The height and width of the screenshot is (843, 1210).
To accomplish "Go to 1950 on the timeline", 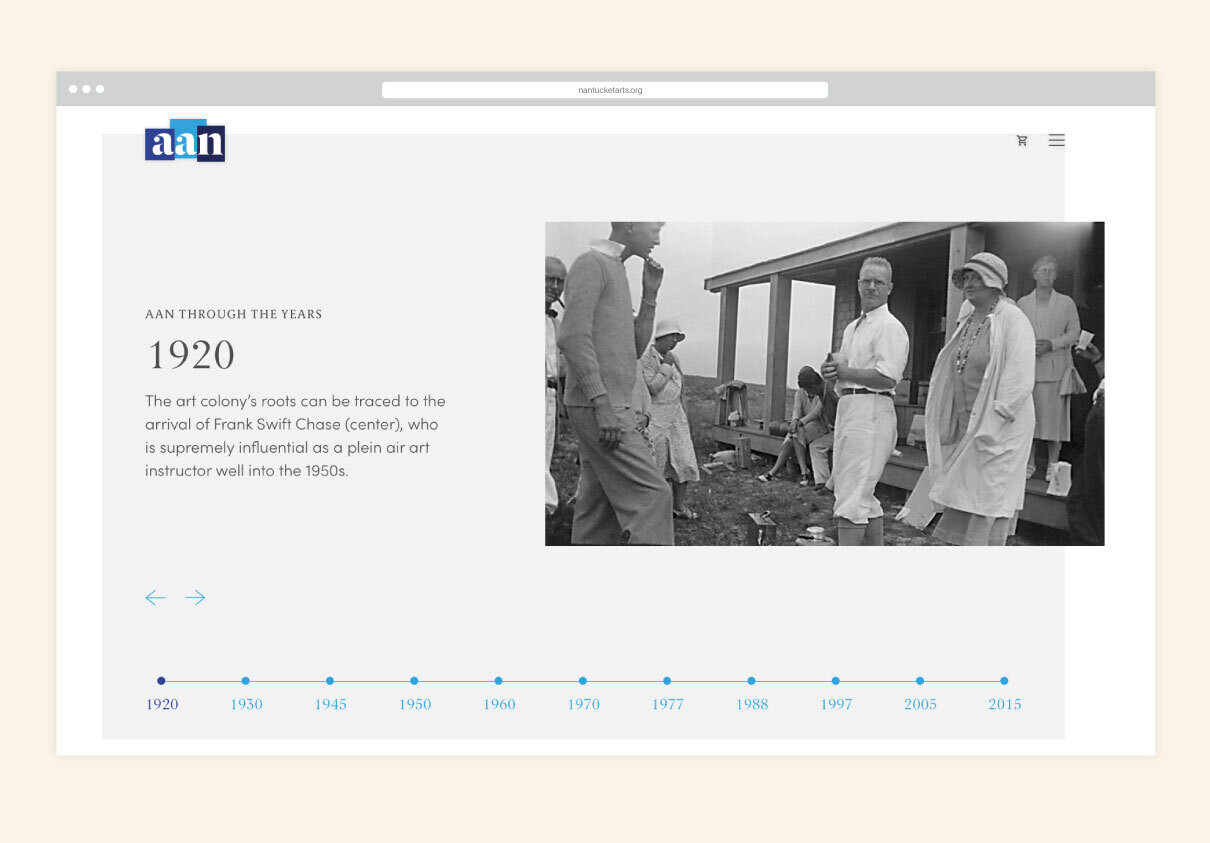I will click(414, 682).
